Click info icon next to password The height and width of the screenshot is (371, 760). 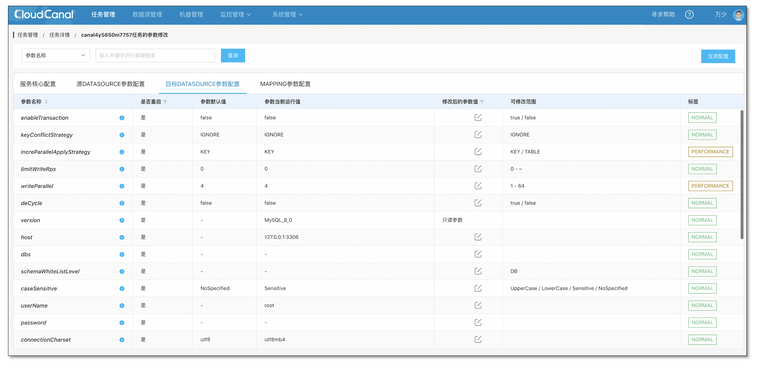click(122, 323)
